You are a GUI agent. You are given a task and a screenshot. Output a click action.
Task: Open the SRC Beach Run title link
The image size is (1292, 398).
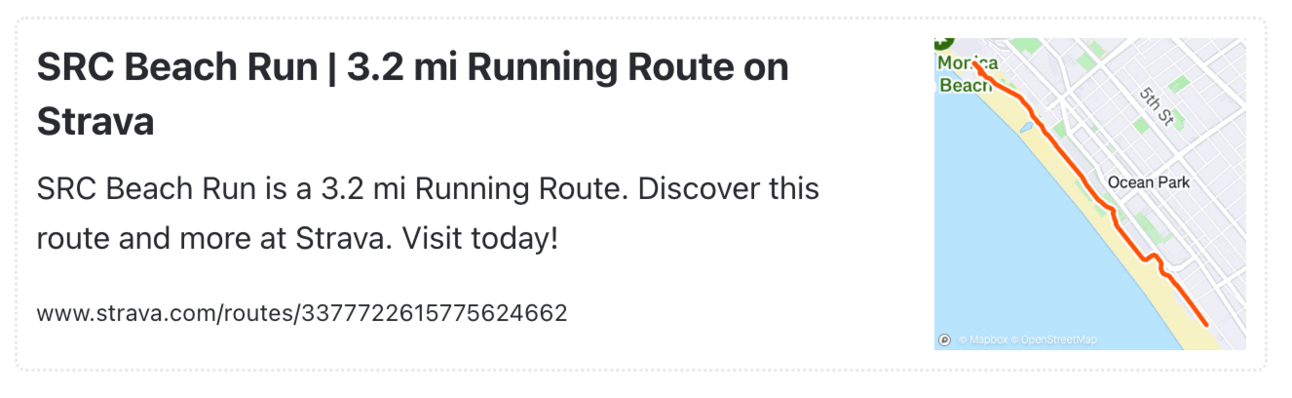[412, 94]
